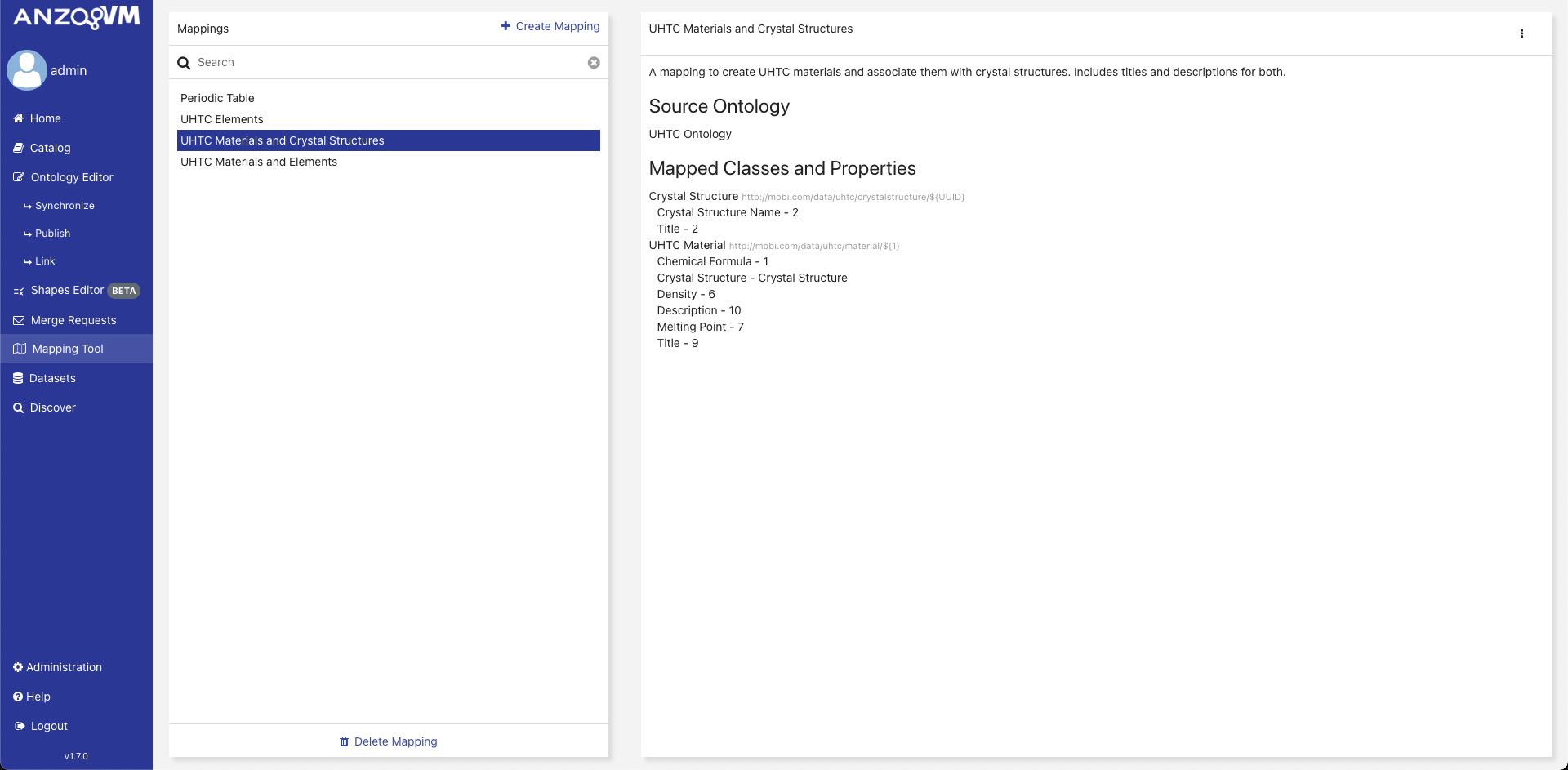Open the Shapes Editor beta page
Viewport: 1568px width, 770px height.
click(x=67, y=291)
